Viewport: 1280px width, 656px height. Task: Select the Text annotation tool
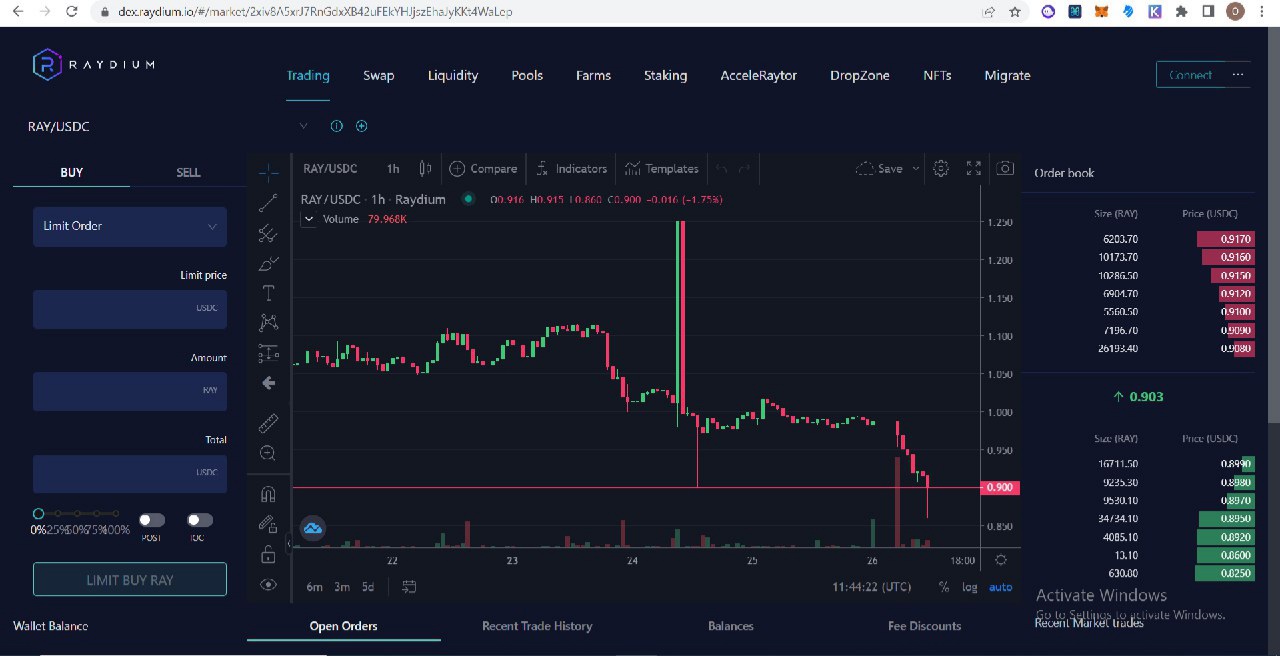point(268,293)
